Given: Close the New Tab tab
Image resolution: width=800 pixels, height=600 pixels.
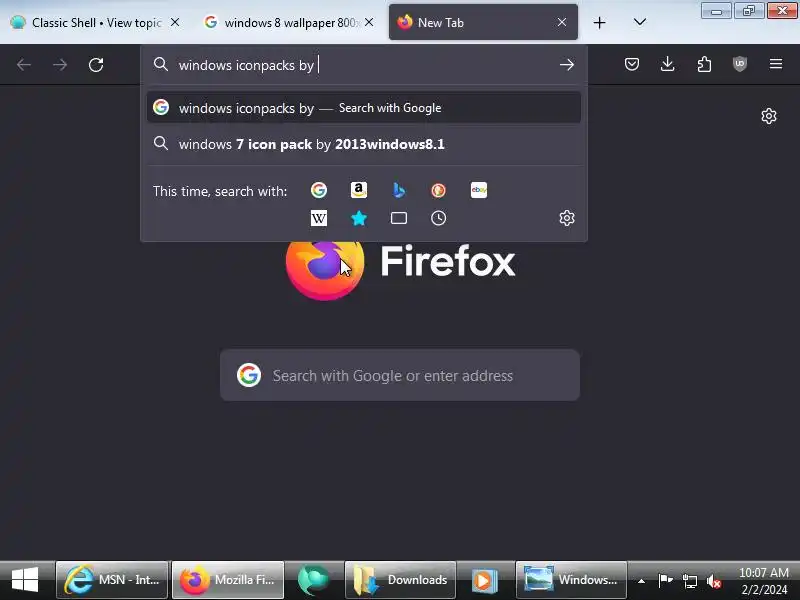Looking at the screenshot, I should click(562, 22).
